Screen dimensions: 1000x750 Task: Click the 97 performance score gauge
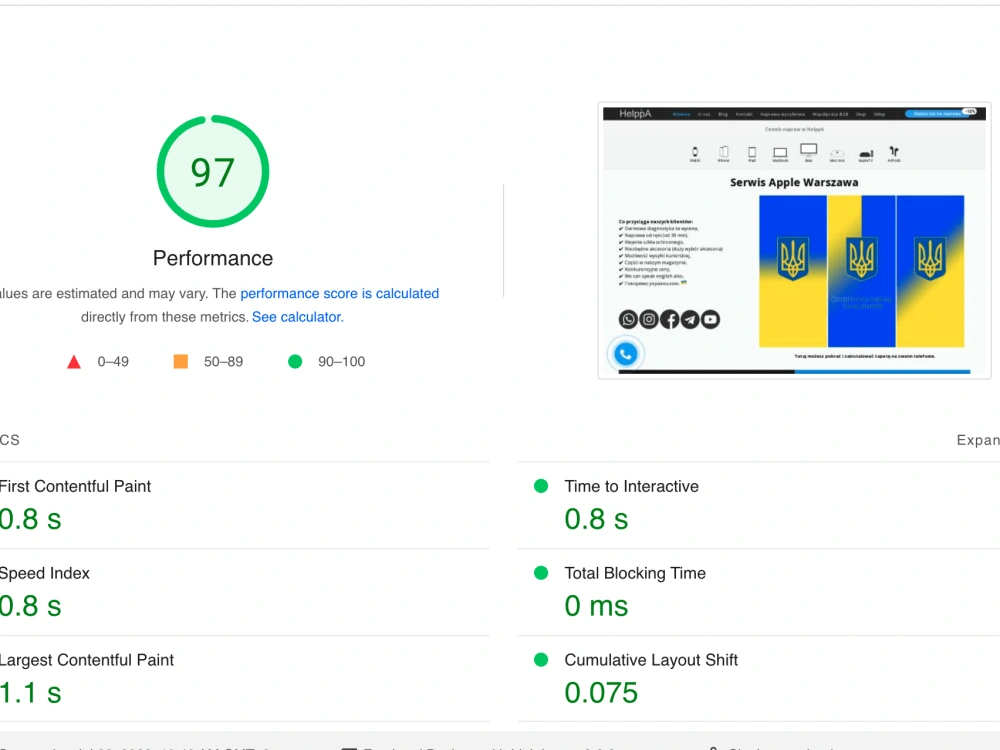click(x=213, y=171)
